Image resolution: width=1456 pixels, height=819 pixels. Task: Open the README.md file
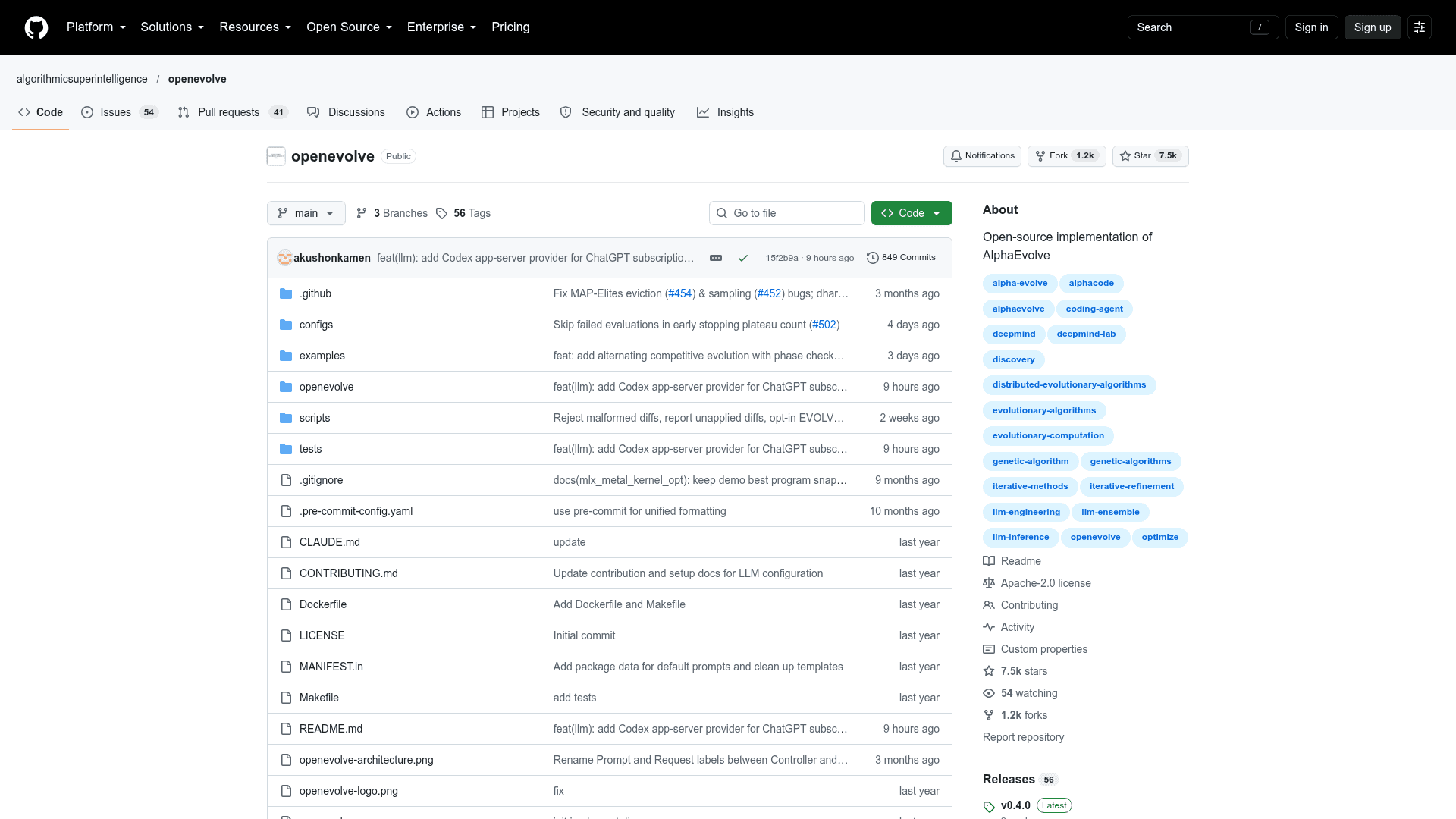pos(331,729)
